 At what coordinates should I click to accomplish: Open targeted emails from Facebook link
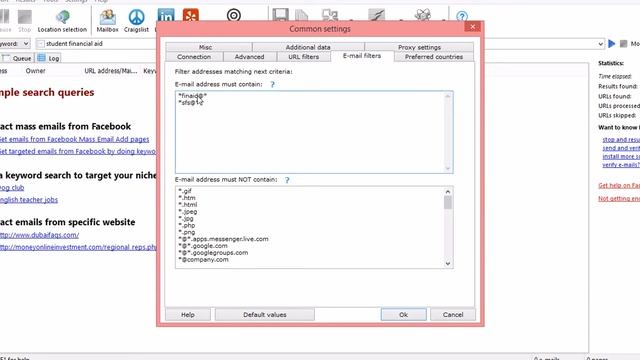pyautogui.click(x=78, y=151)
